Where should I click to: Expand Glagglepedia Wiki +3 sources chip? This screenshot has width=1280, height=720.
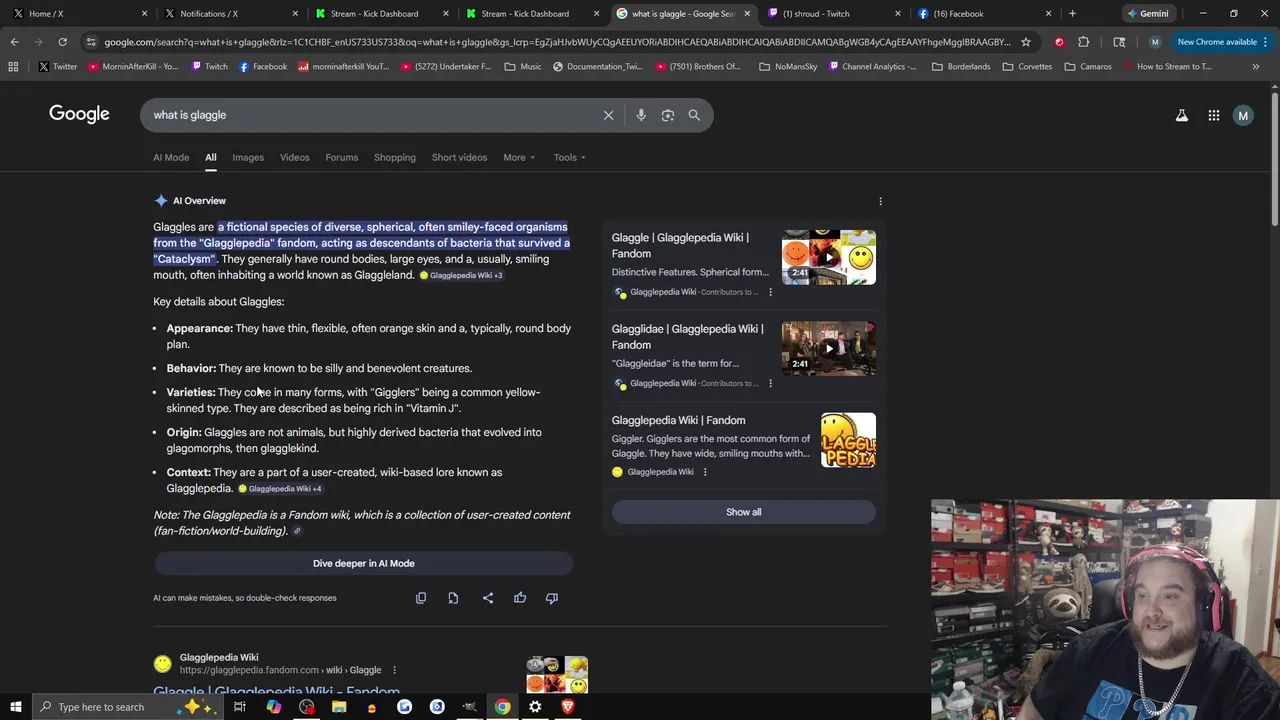(x=461, y=275)
